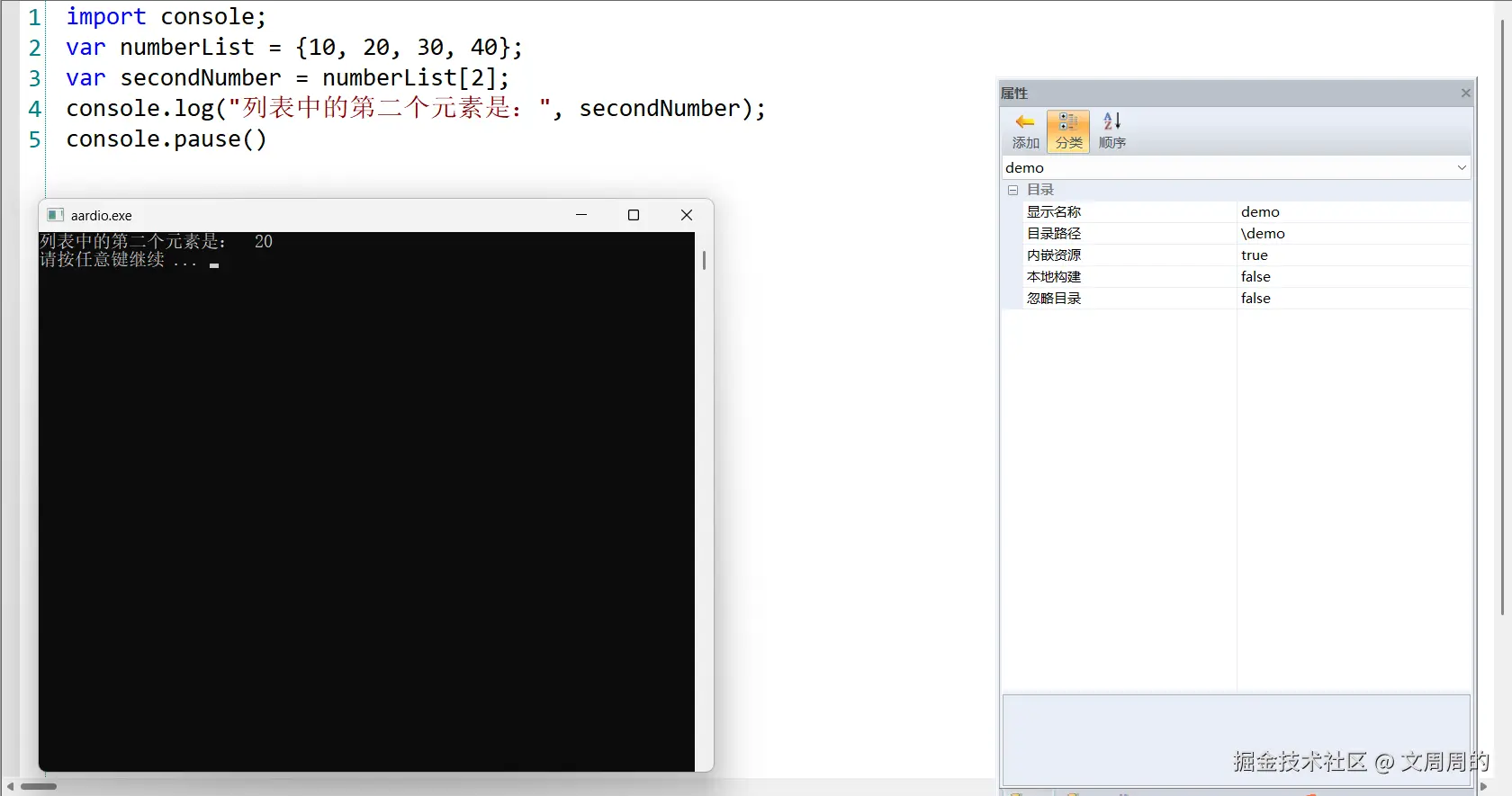Close the 属性 properties panel
This screenshot has width=1512, height=796.
(x=1465, y=93)
